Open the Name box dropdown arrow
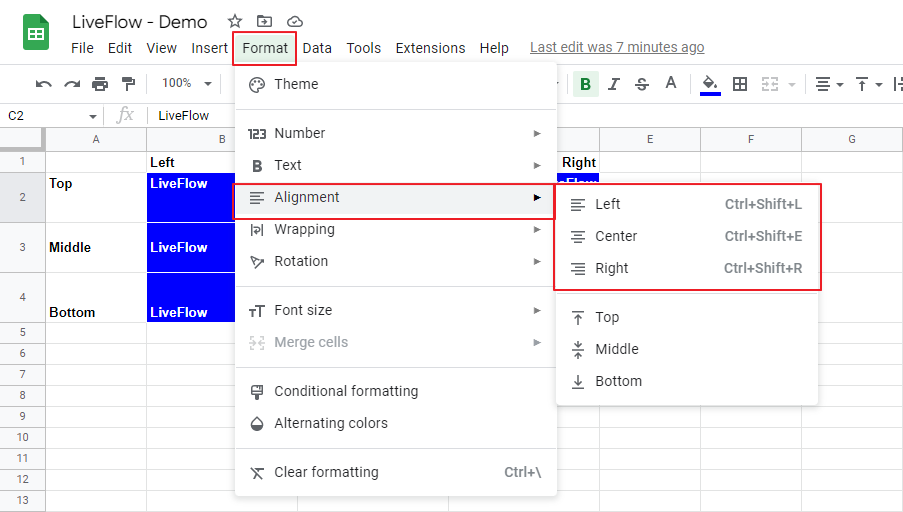Viewport: 903px width, 512px height. [x=92, y=116]
